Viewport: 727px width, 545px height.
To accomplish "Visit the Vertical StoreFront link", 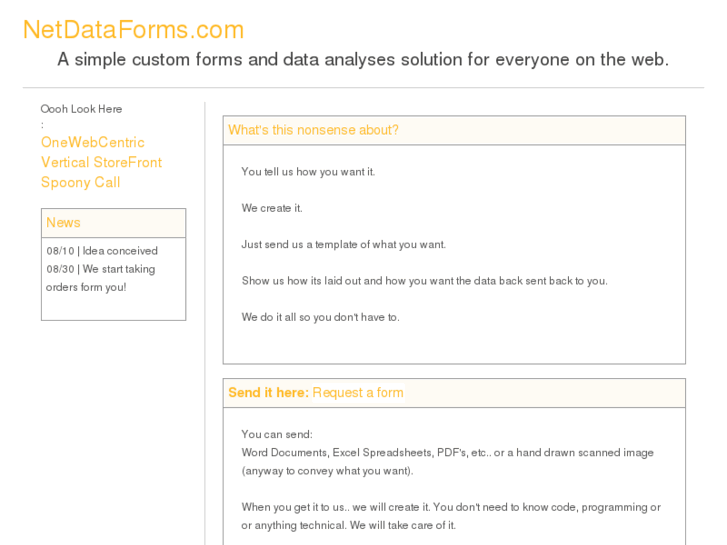I will (x=101, y=162).
